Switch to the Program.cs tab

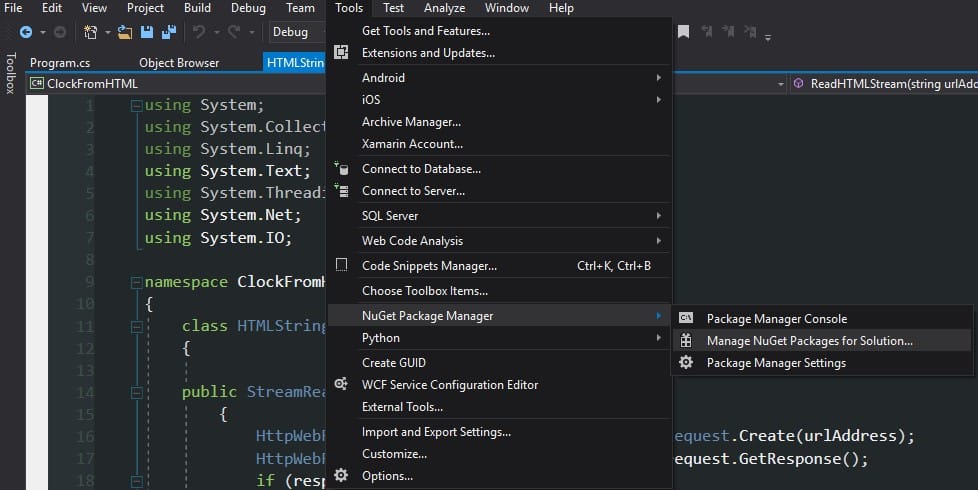click(x=60, y=63)
